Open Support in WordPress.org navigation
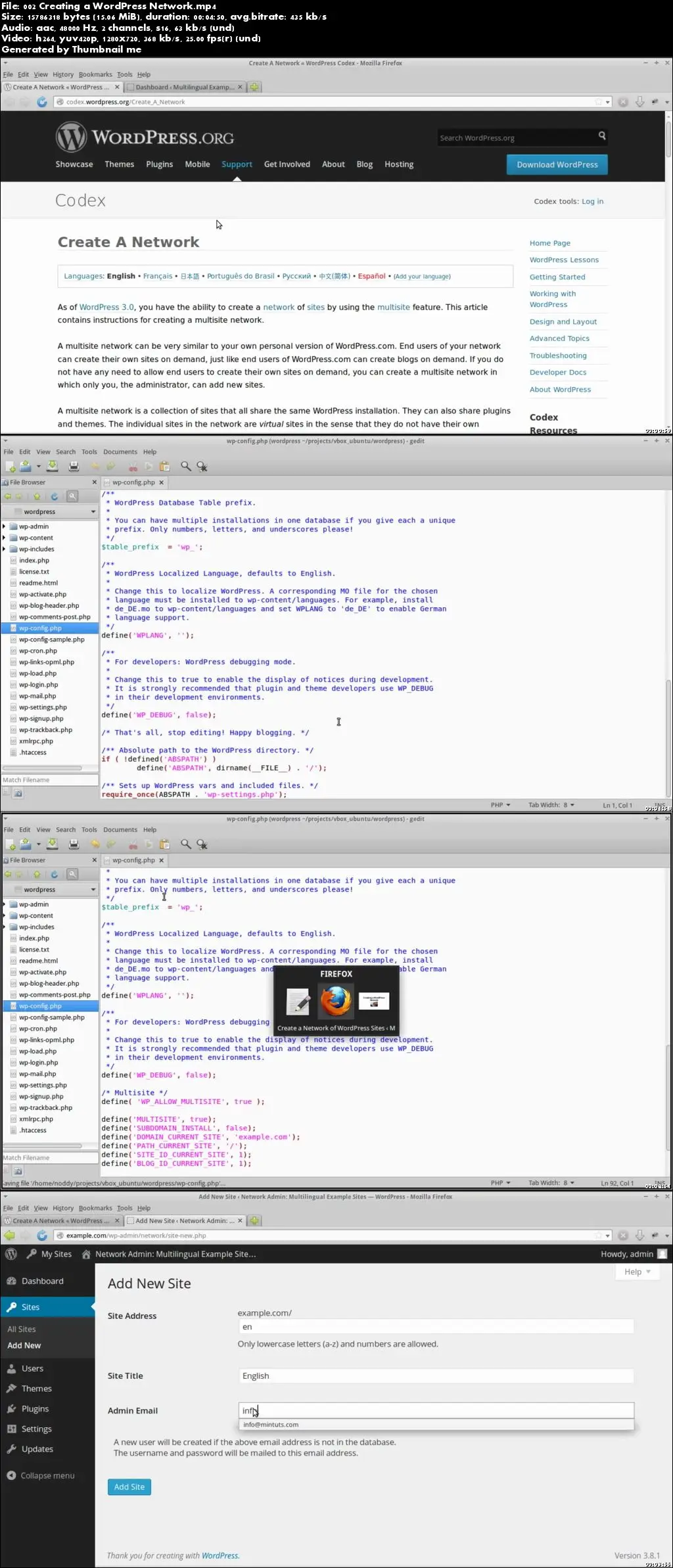 point(237,164)
